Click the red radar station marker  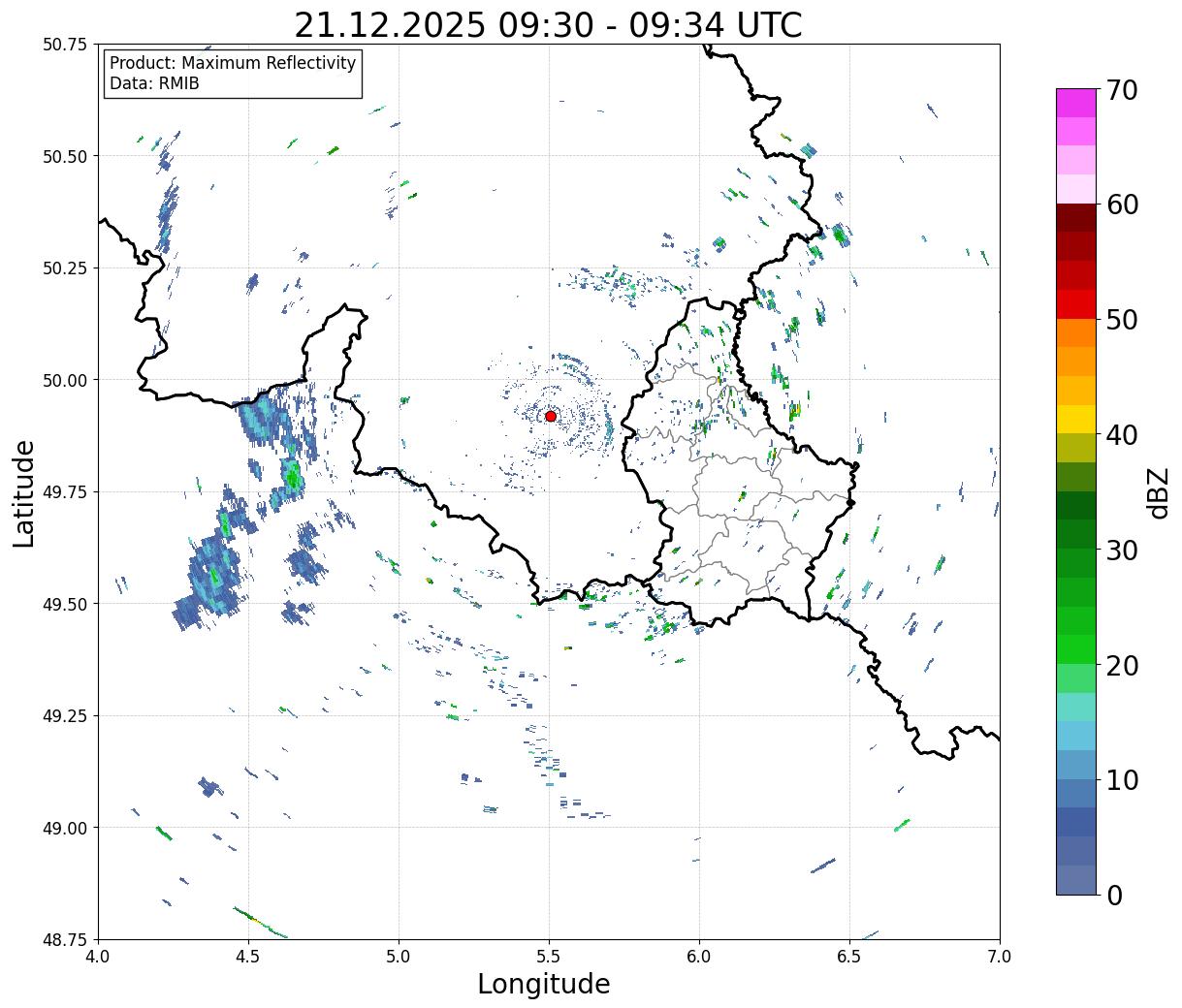(x=551, y=416)
